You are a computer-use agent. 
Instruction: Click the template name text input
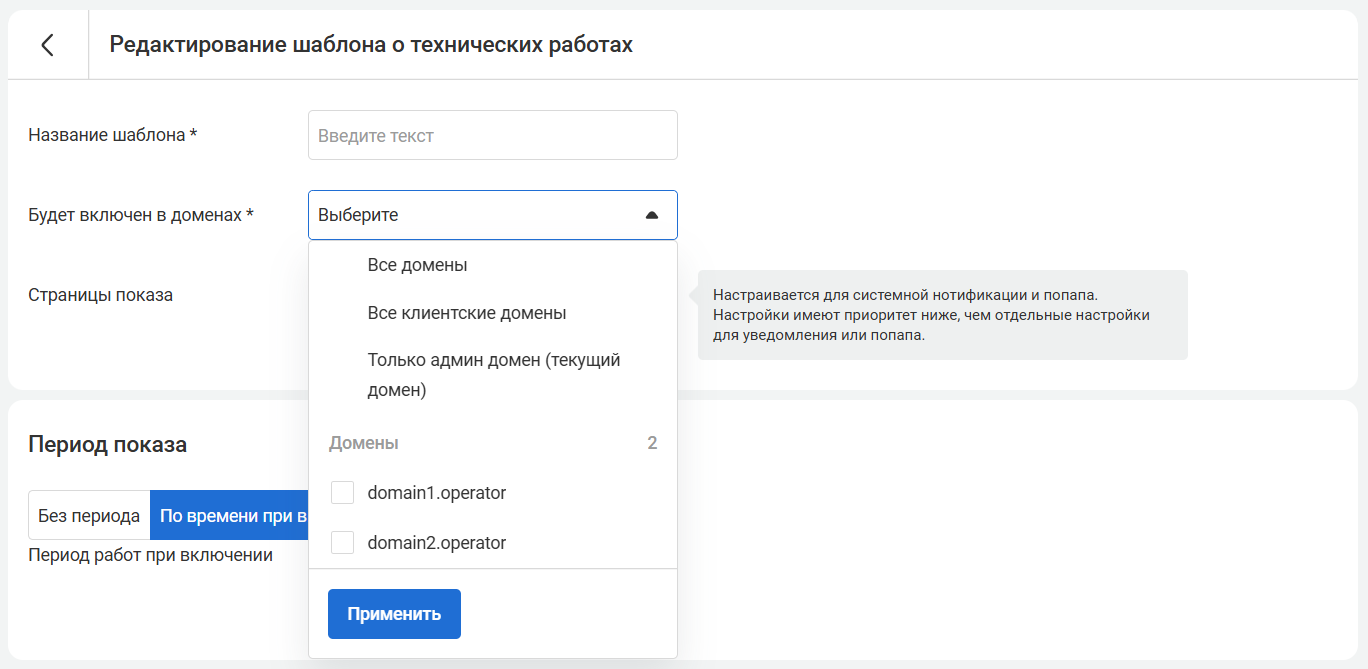coord(492,135)
